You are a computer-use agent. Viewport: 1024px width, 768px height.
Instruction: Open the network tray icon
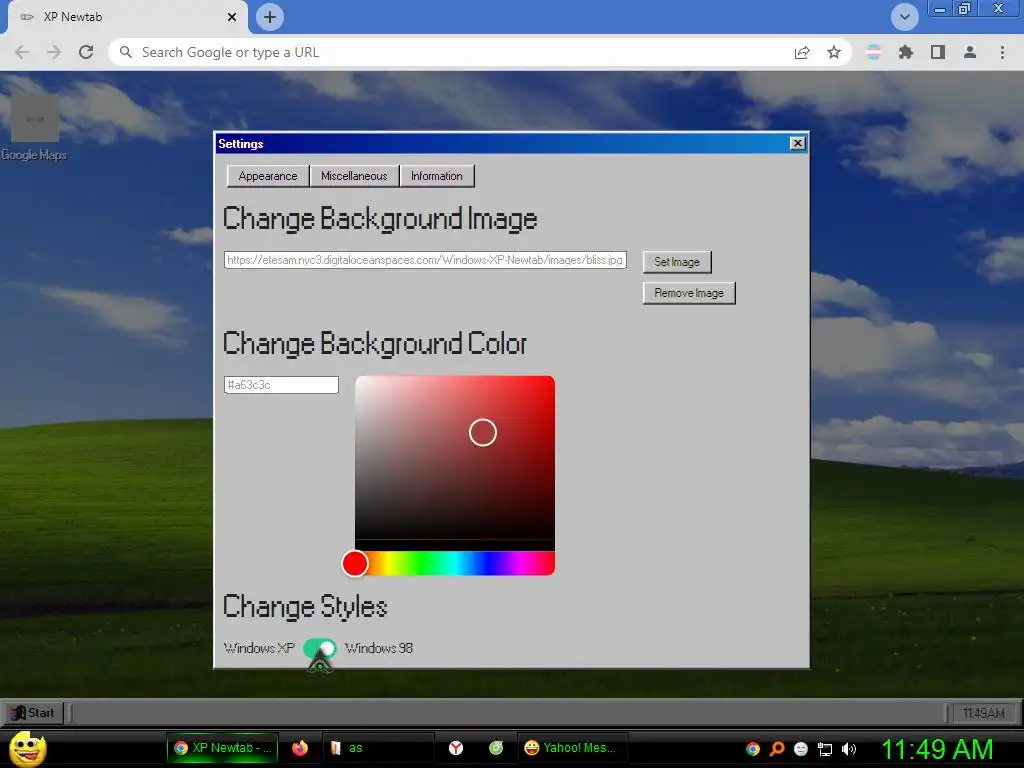coord(825,749)
